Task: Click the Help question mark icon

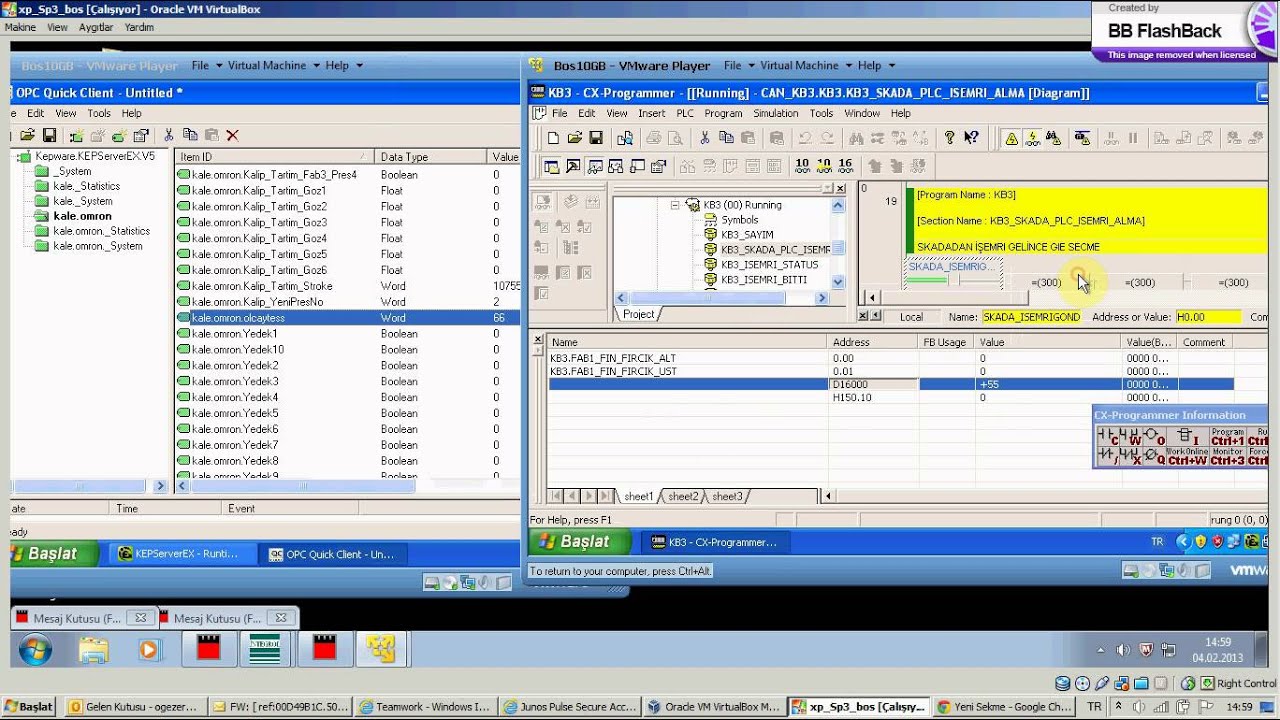Action: coord(949,138)
